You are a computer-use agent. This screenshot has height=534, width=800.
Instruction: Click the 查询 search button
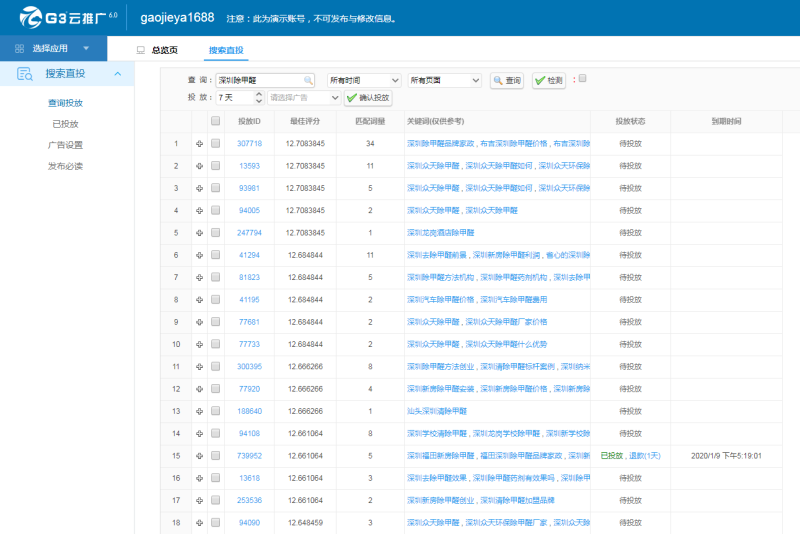tap(507, 81)
